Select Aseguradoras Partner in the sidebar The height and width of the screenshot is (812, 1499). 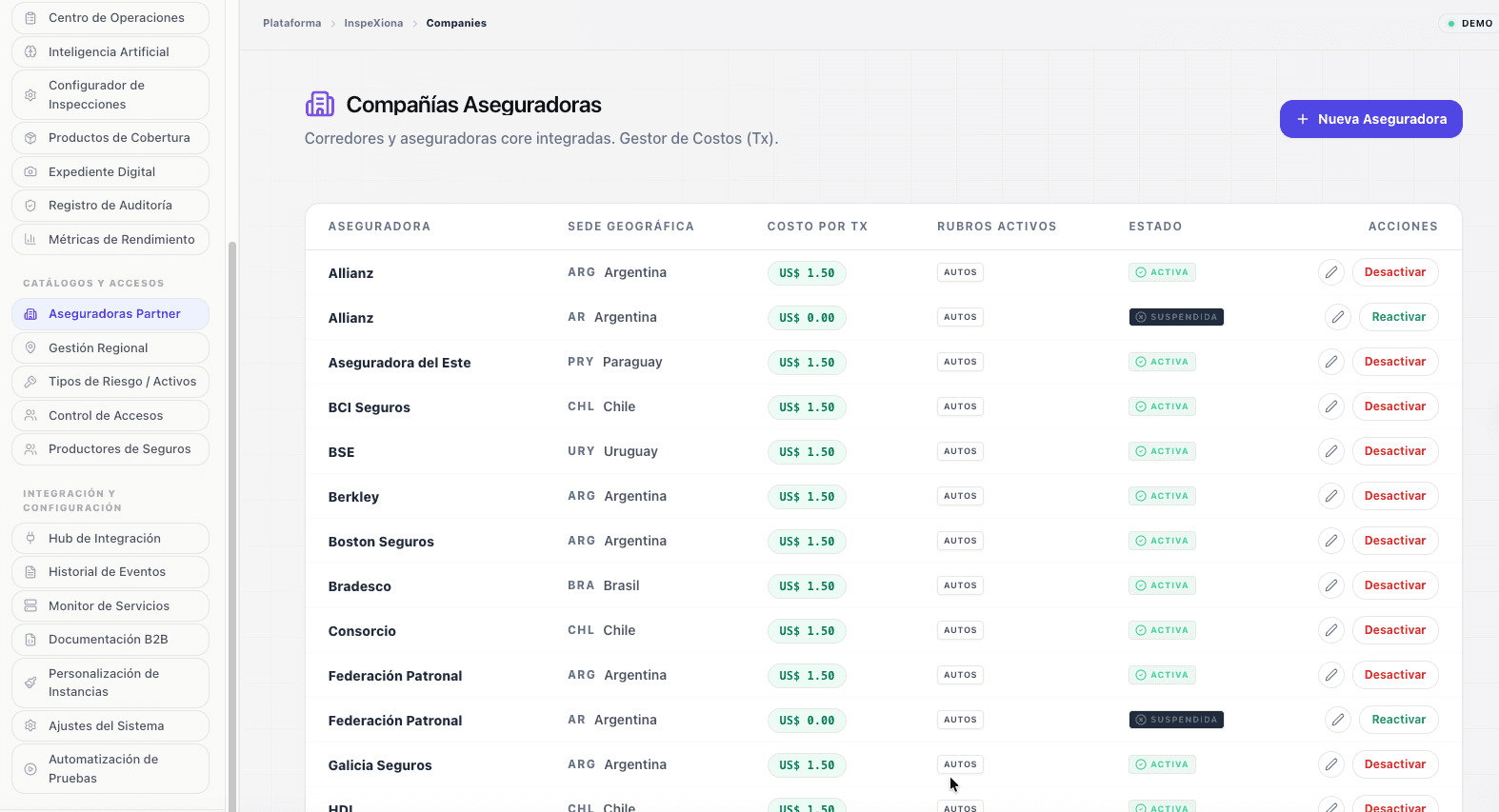coord(110,314)
